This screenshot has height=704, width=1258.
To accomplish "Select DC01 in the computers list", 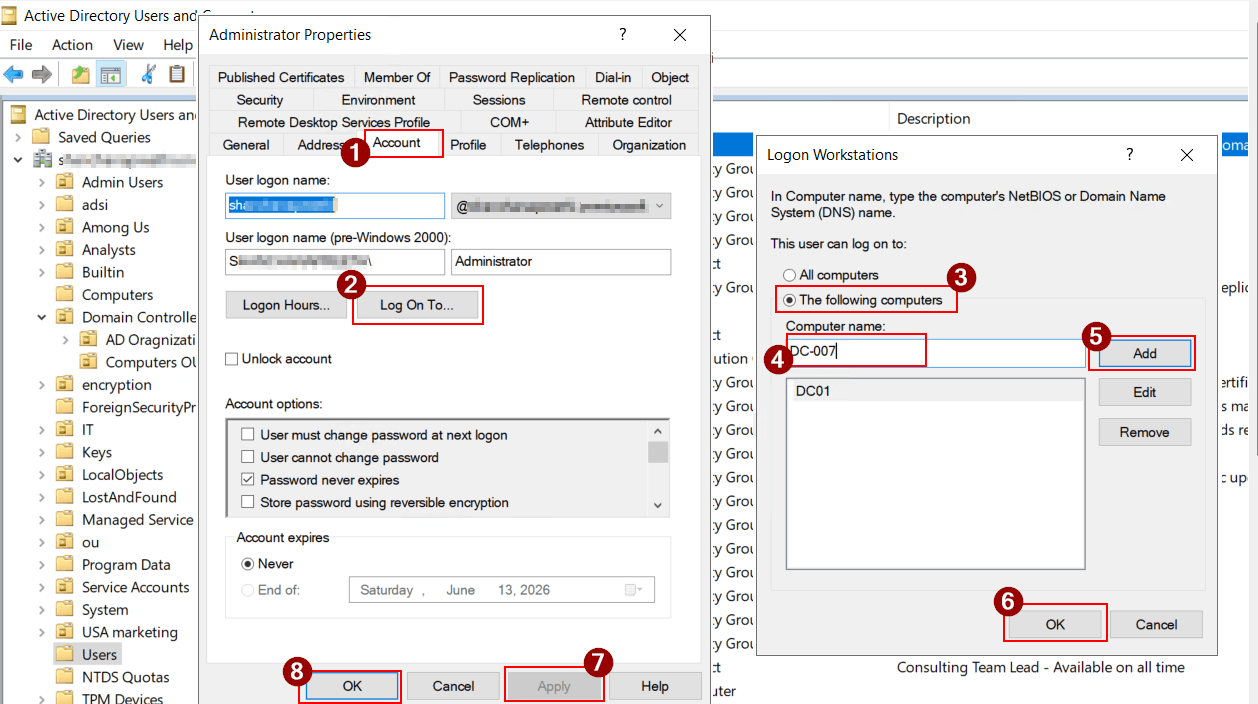I will 935,391.
